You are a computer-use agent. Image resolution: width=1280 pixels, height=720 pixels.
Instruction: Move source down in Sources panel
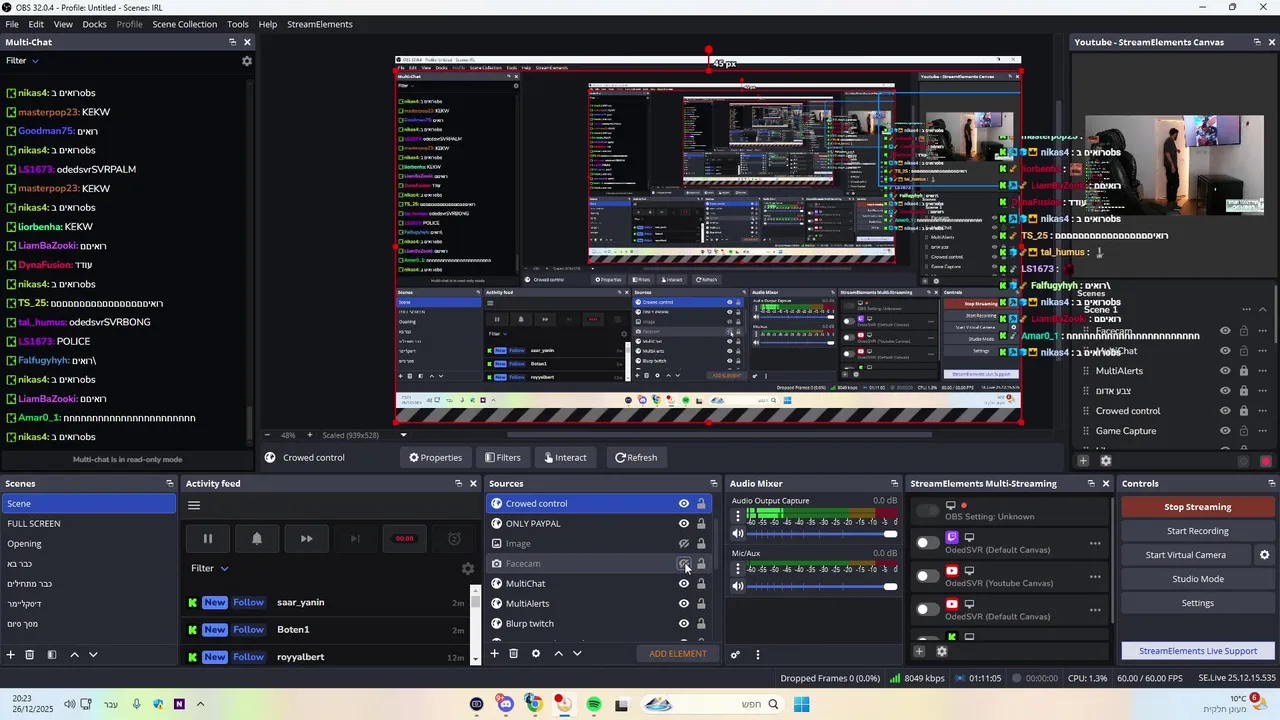577,653
